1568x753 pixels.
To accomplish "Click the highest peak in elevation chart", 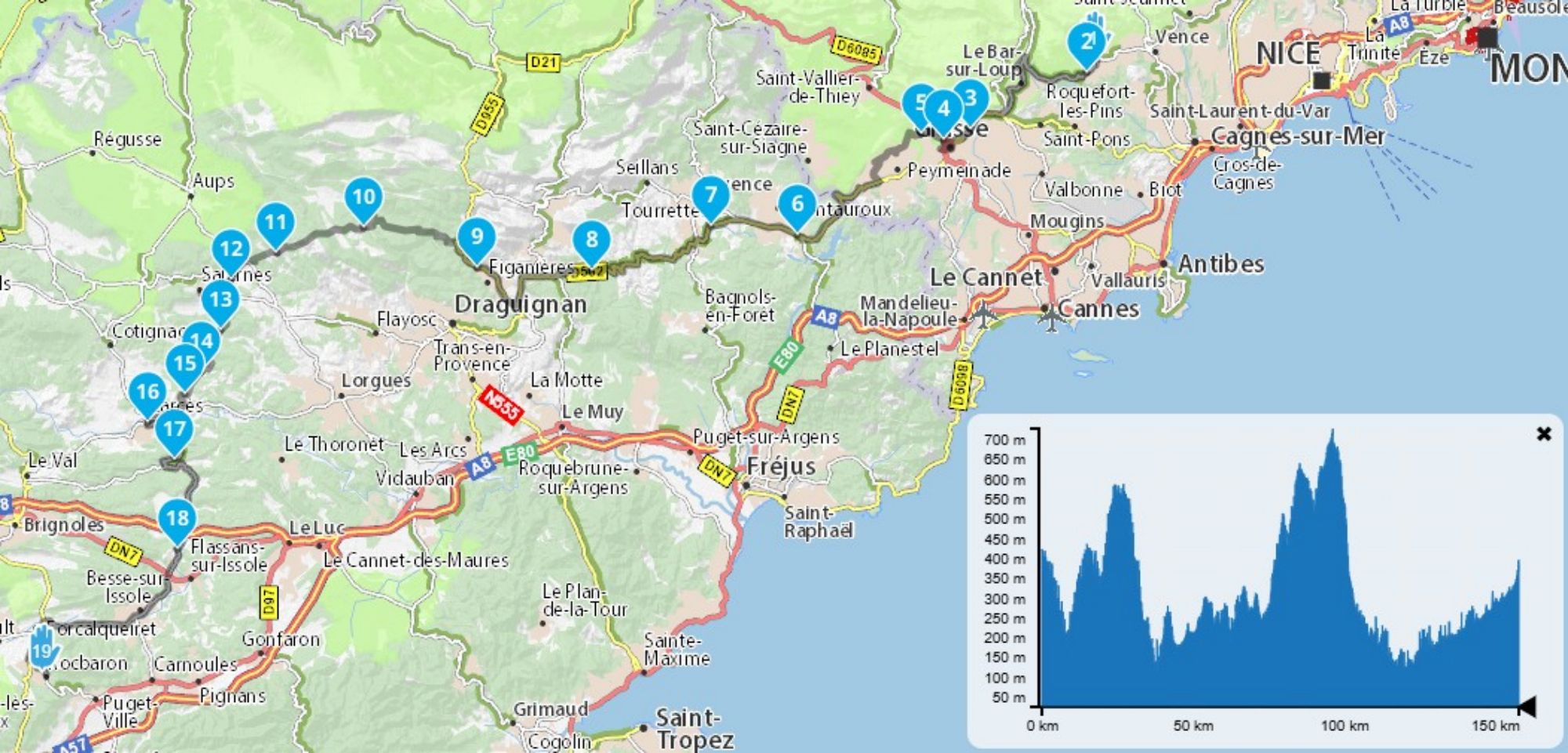I will (1332, 431).
